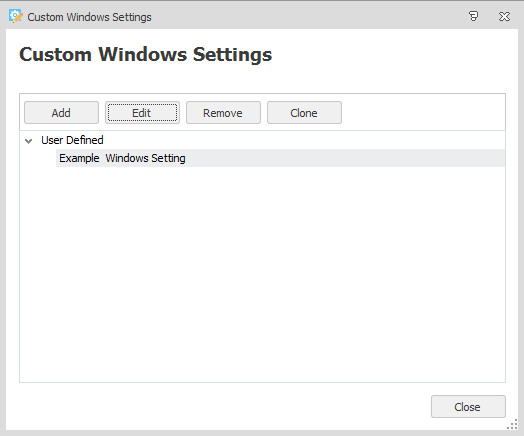Screen dimensions: 524x436
Task: Click empty area of the settings list
Action: (262, 274)
